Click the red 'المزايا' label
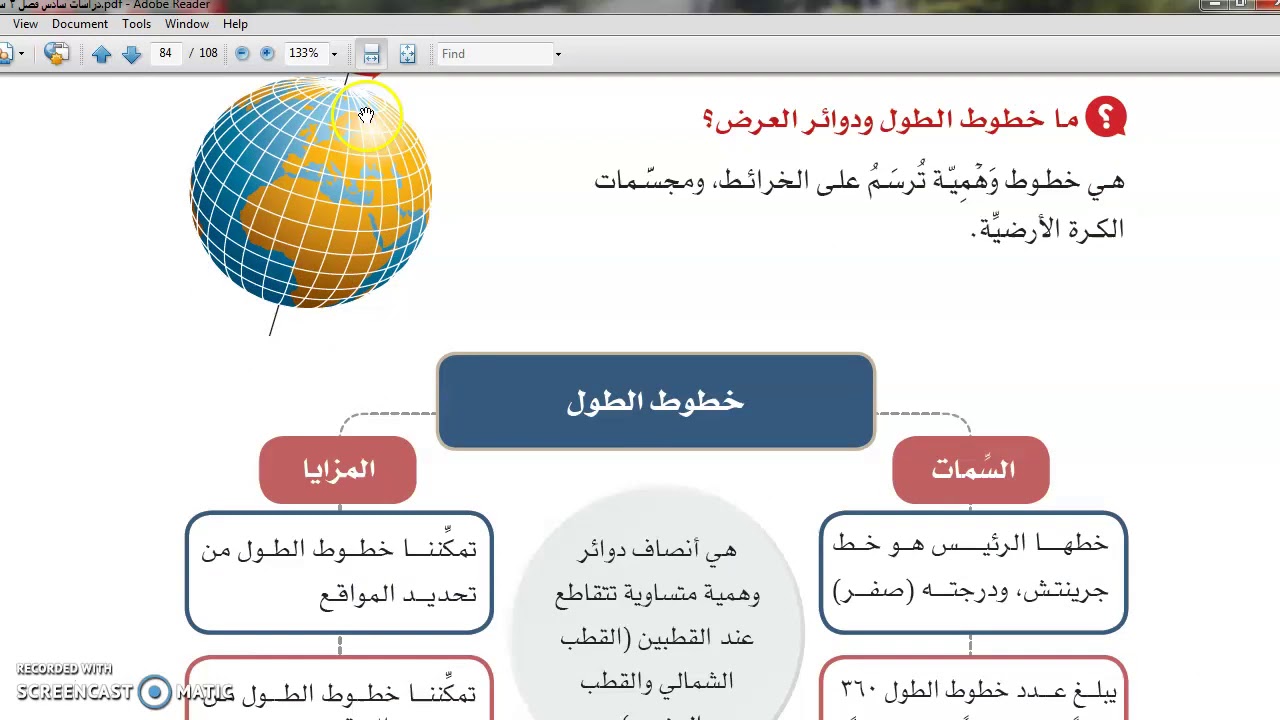Viewport: 1280px width, 720px height. point(338,469)
